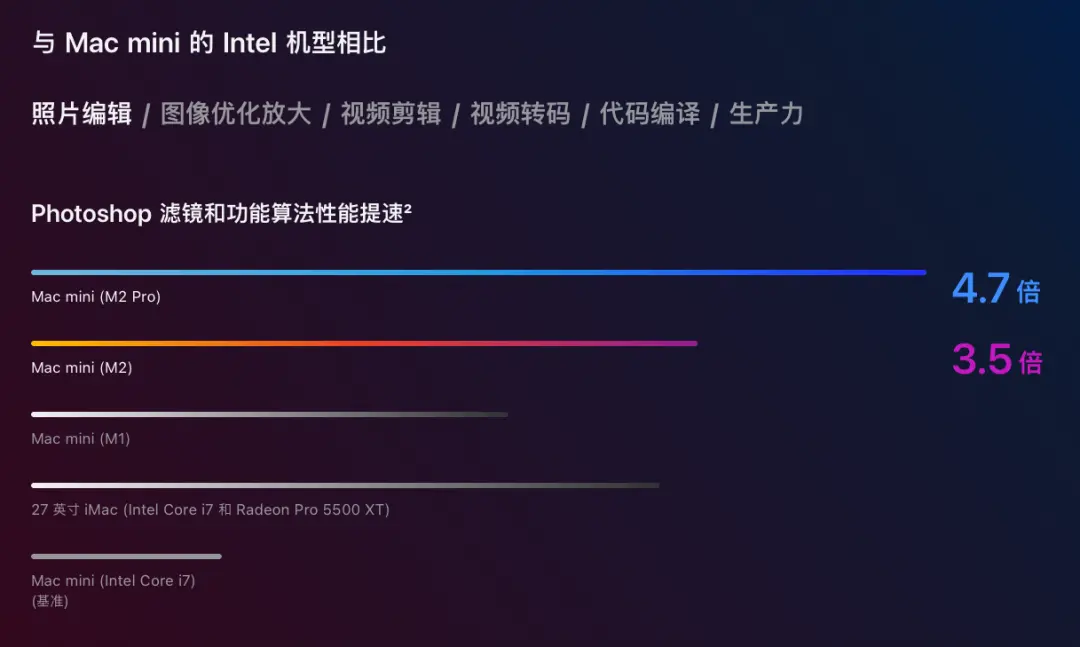Click the 与 Mac mini 的 Intel 机型相比 heading
The height and width of the screenshot is (647, 1080).
[209, 43]
